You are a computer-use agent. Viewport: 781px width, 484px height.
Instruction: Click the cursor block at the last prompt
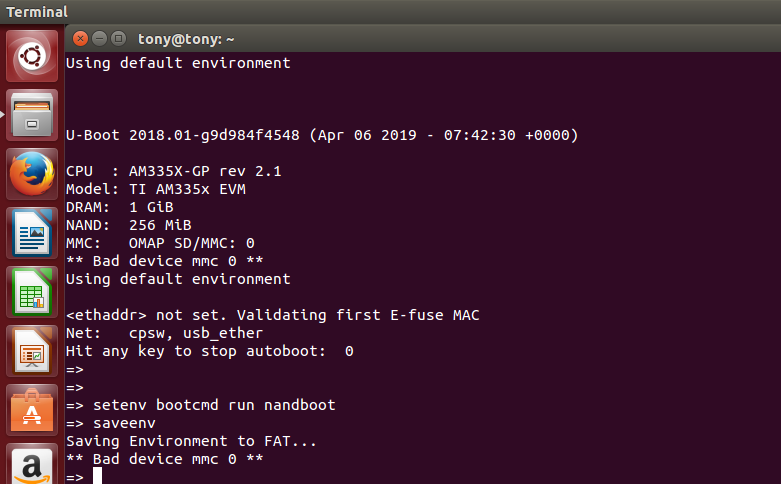98,476
